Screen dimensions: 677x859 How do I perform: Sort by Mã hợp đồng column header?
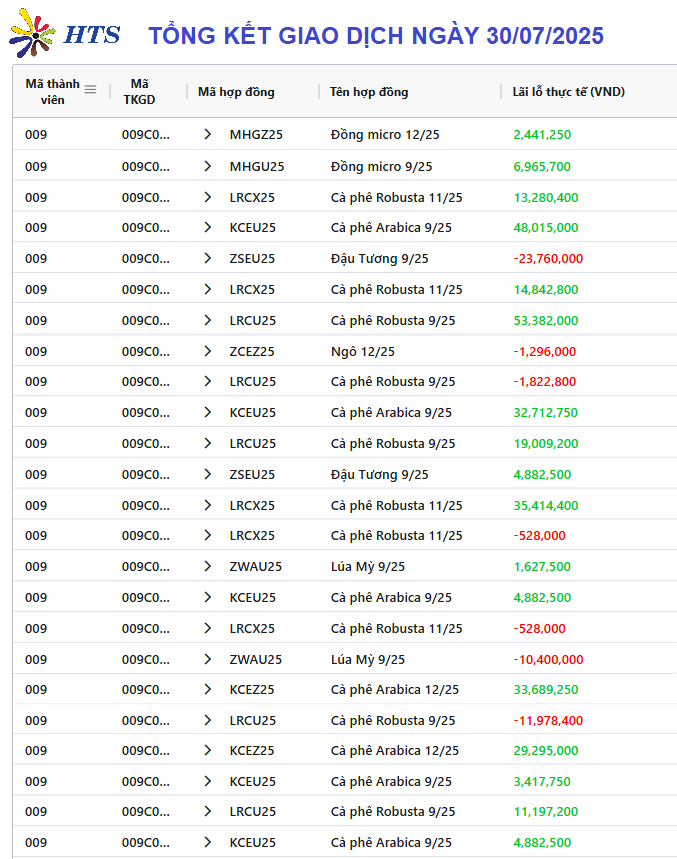(x=236, y=92)
